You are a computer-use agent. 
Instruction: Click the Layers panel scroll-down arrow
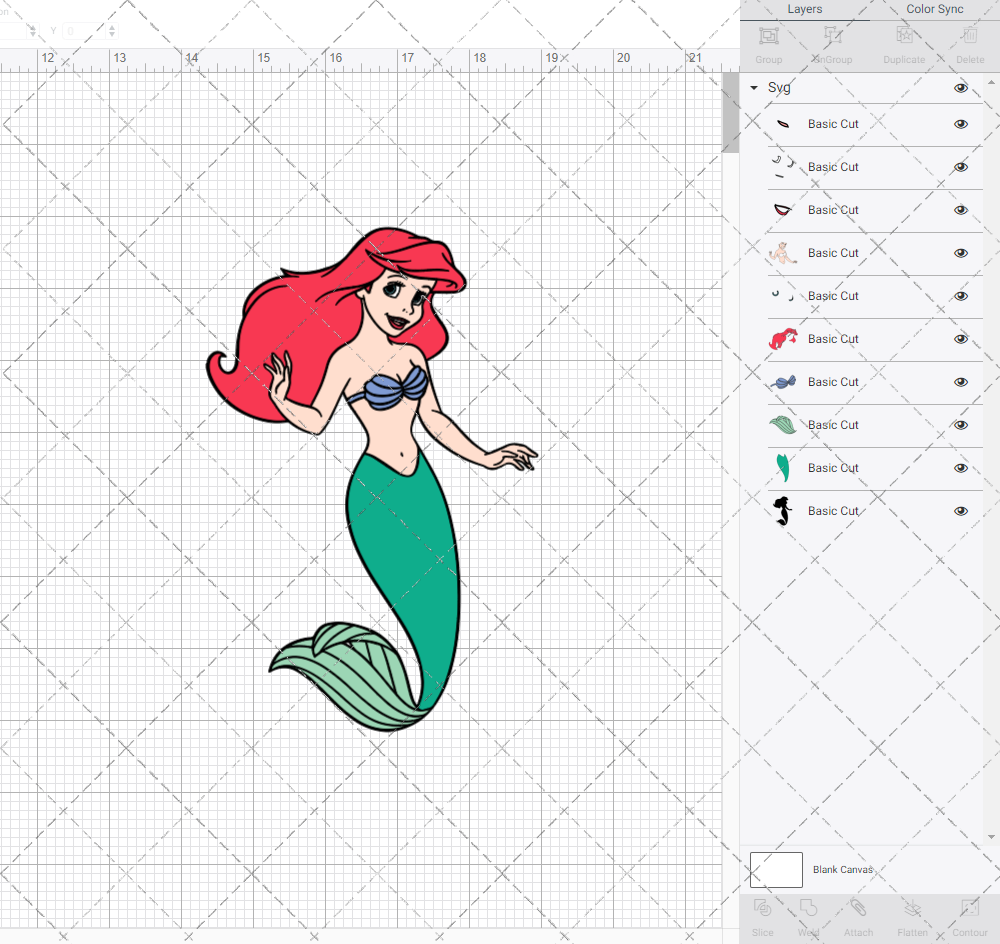tap(990, 837)
